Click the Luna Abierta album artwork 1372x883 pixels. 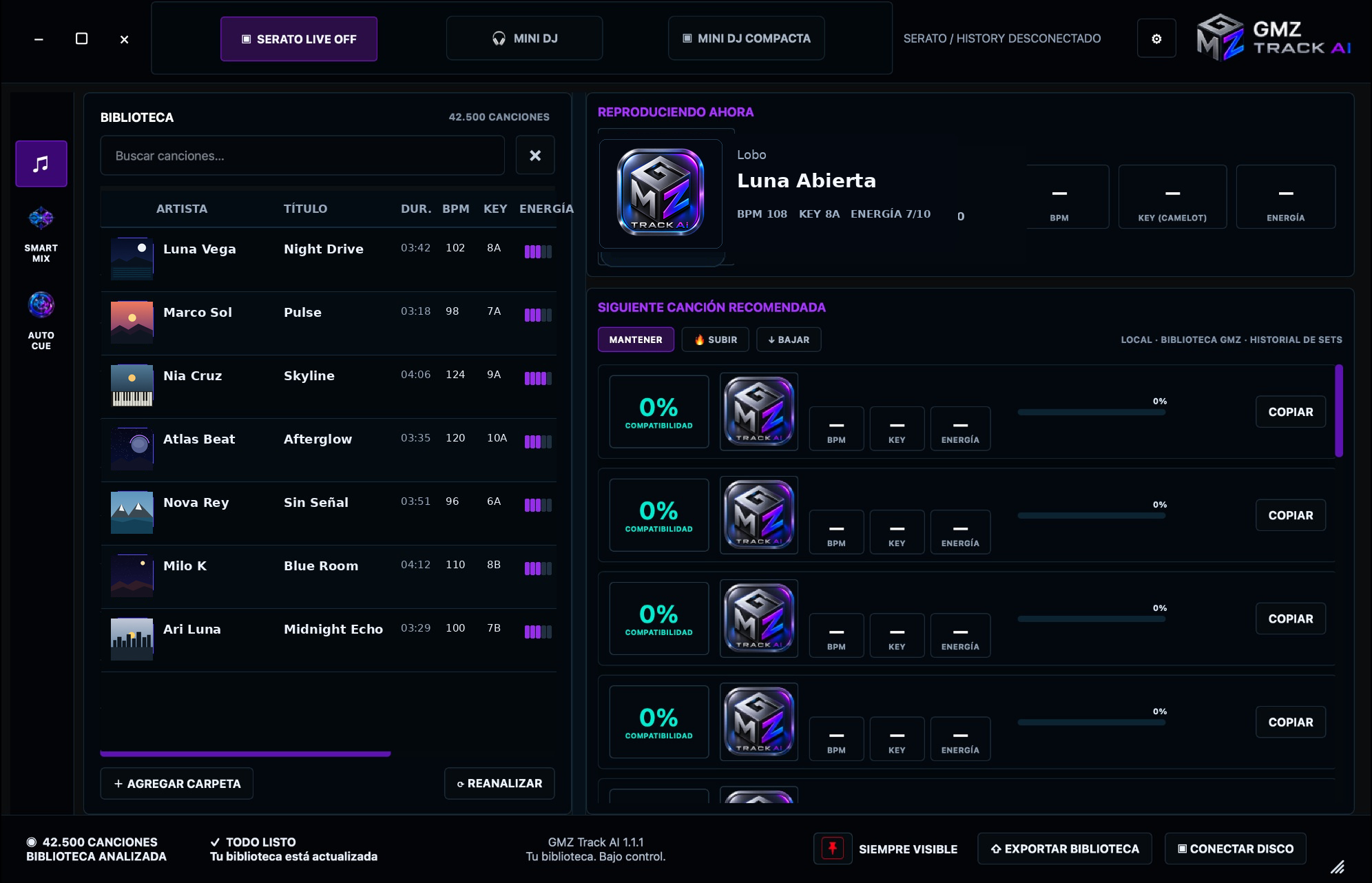[x=661, y=194]
